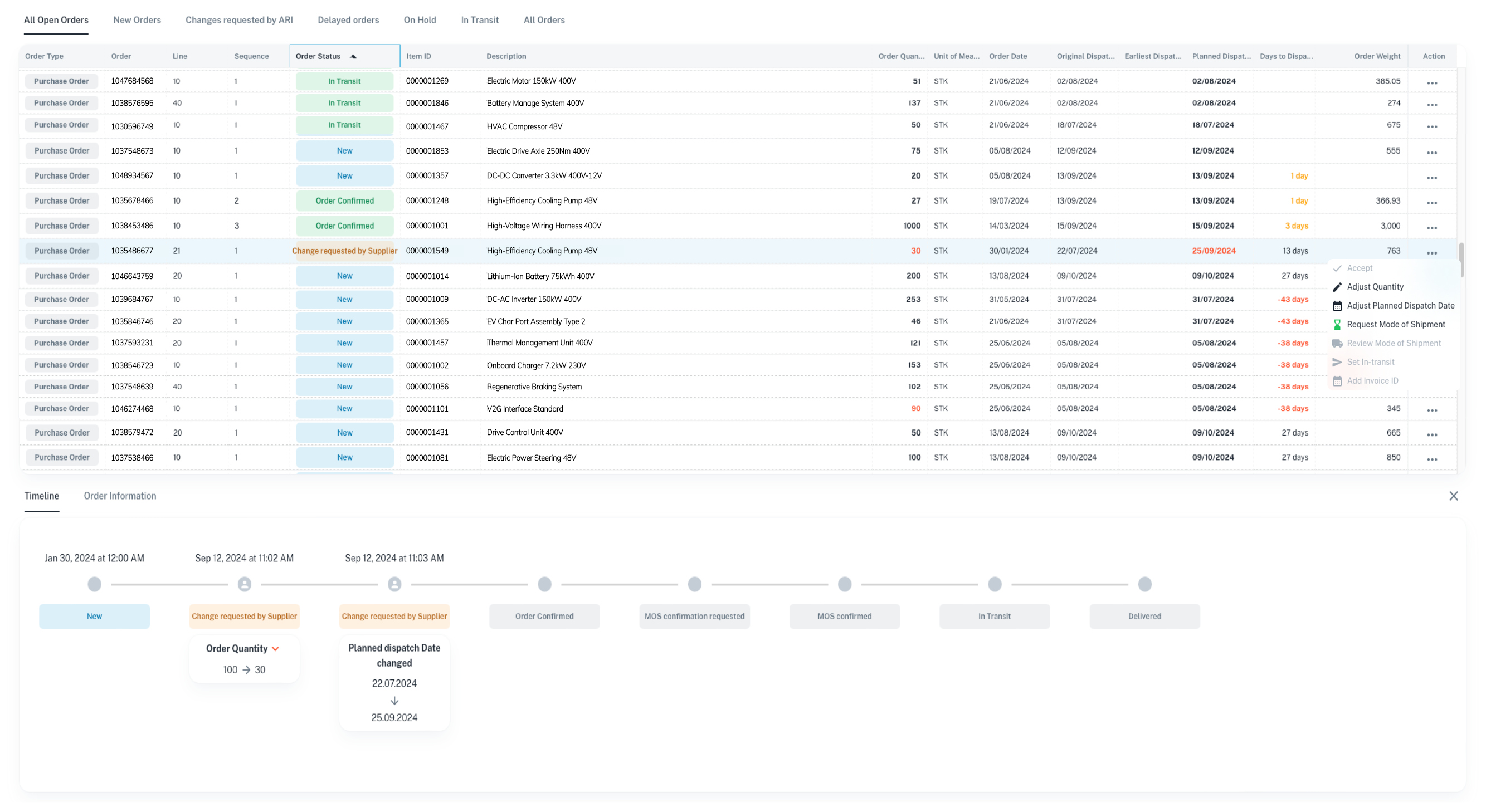This screenshot has height=812, width=1486.
Task: Click the blue New timeline stage label
Action: click(x=95, y=616)
